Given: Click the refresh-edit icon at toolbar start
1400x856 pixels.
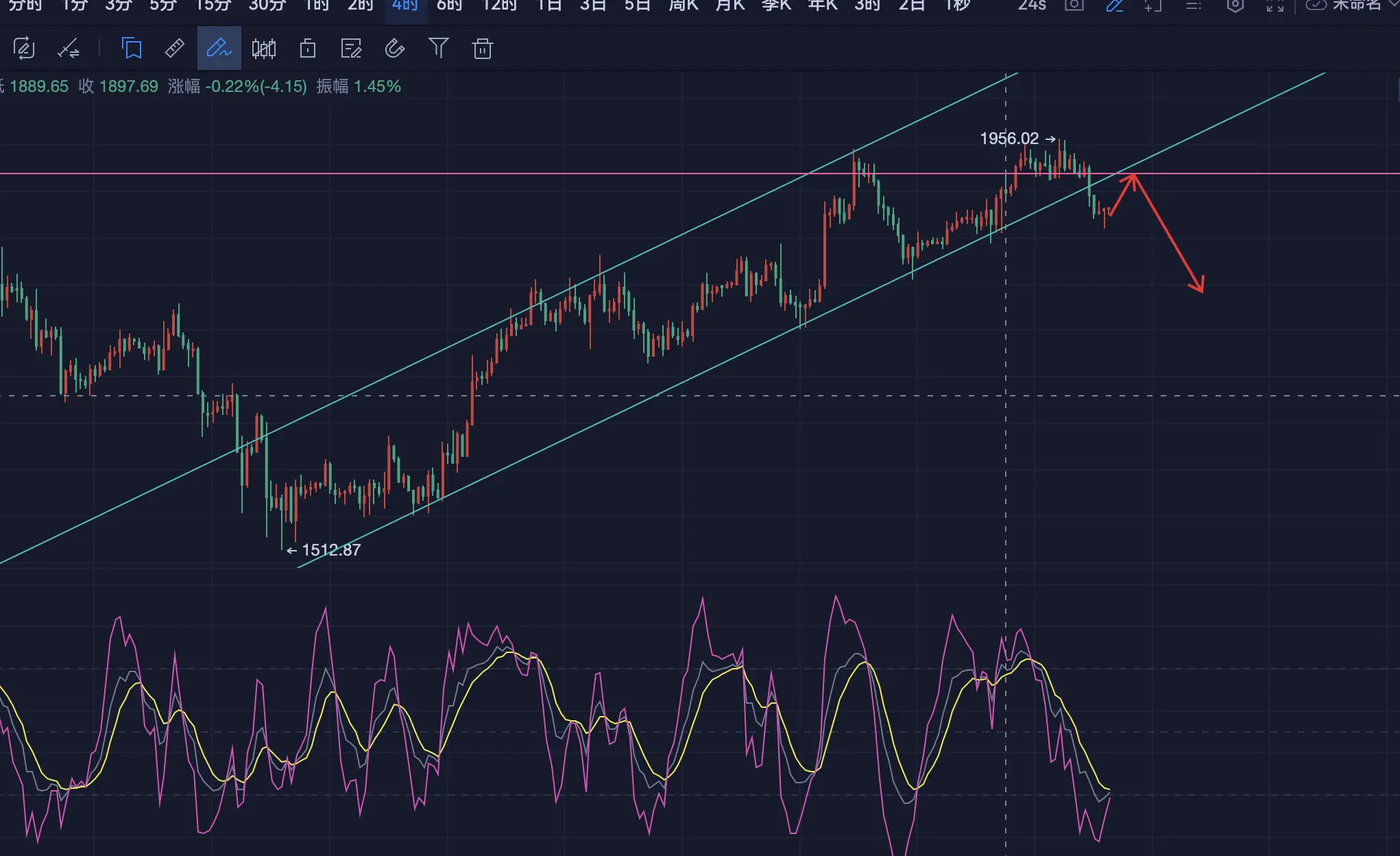Looking at the screenshot, I should (24, 49).
